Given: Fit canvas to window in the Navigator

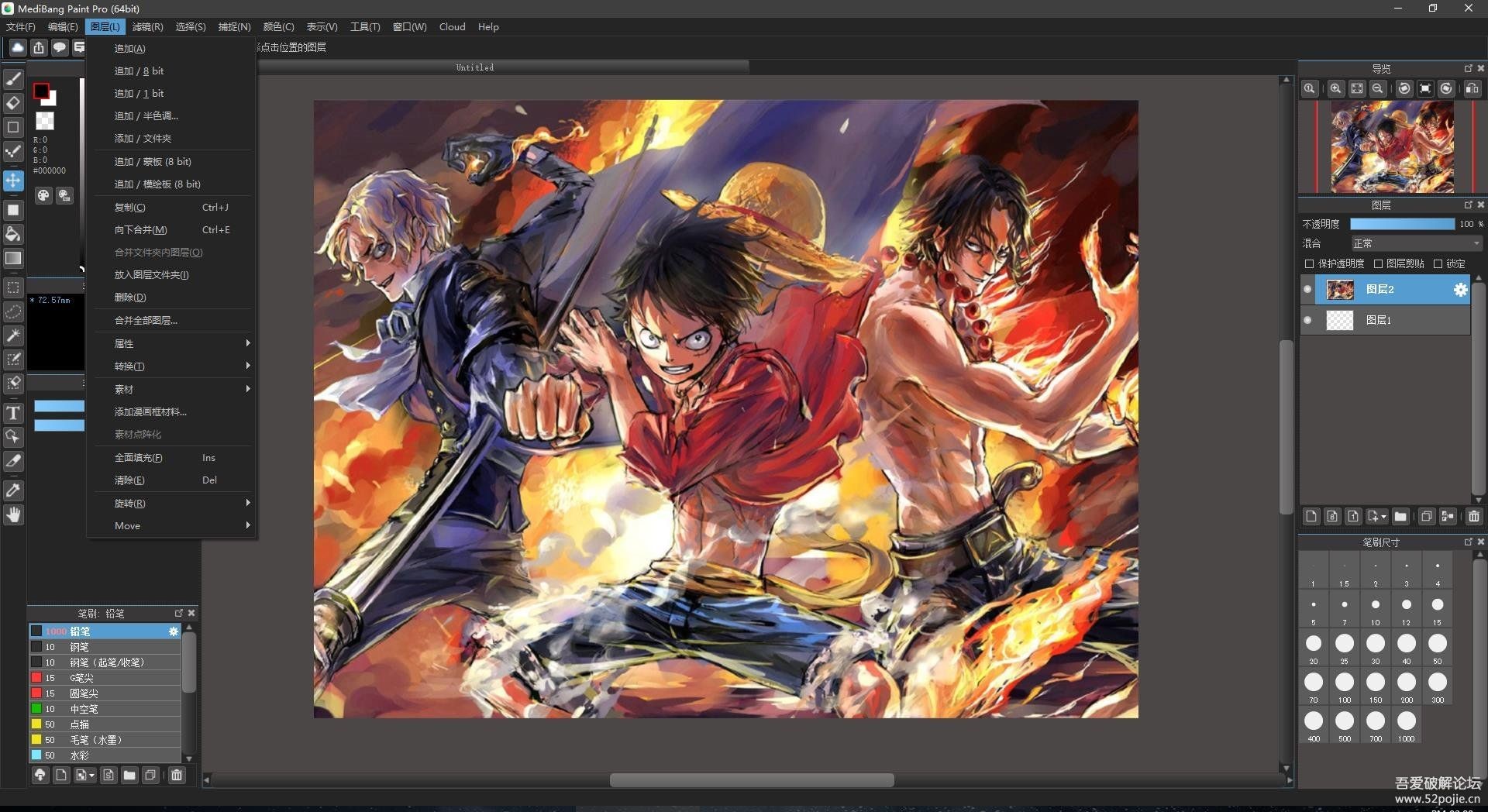Looking at the screenshot, I should pos(1356,89).
